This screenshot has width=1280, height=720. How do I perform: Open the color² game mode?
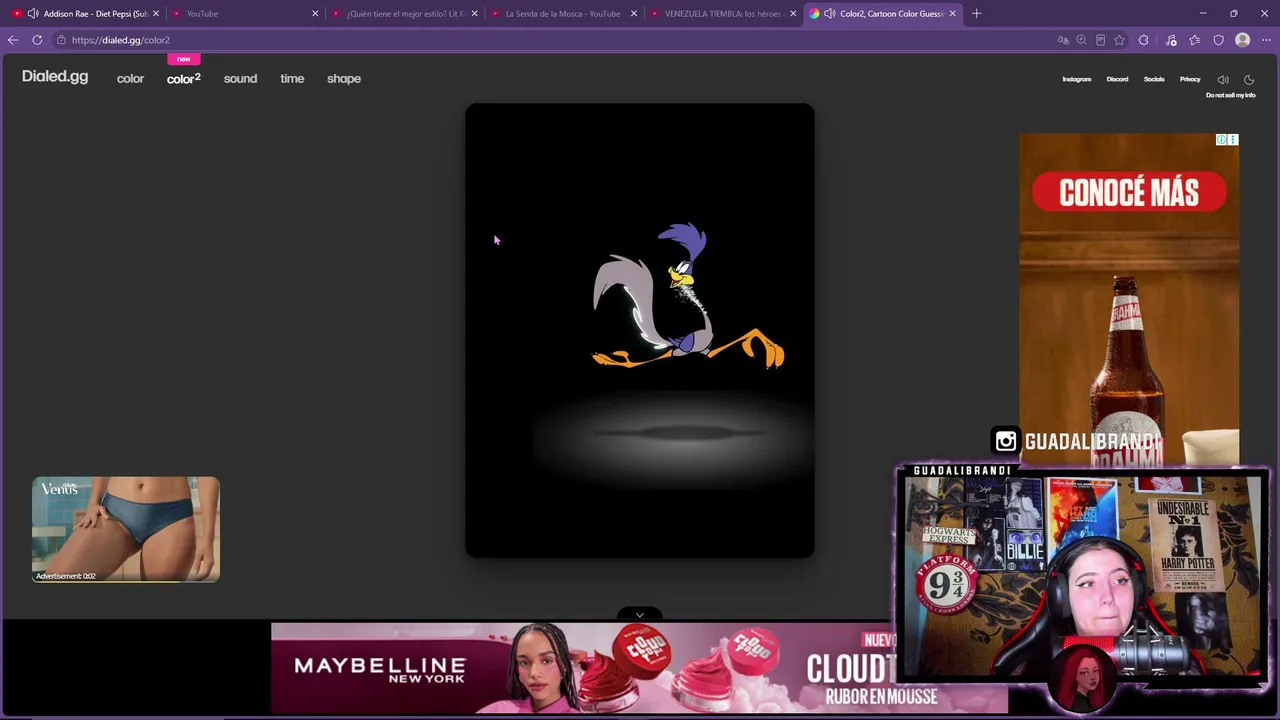click(x=183, y=79)
